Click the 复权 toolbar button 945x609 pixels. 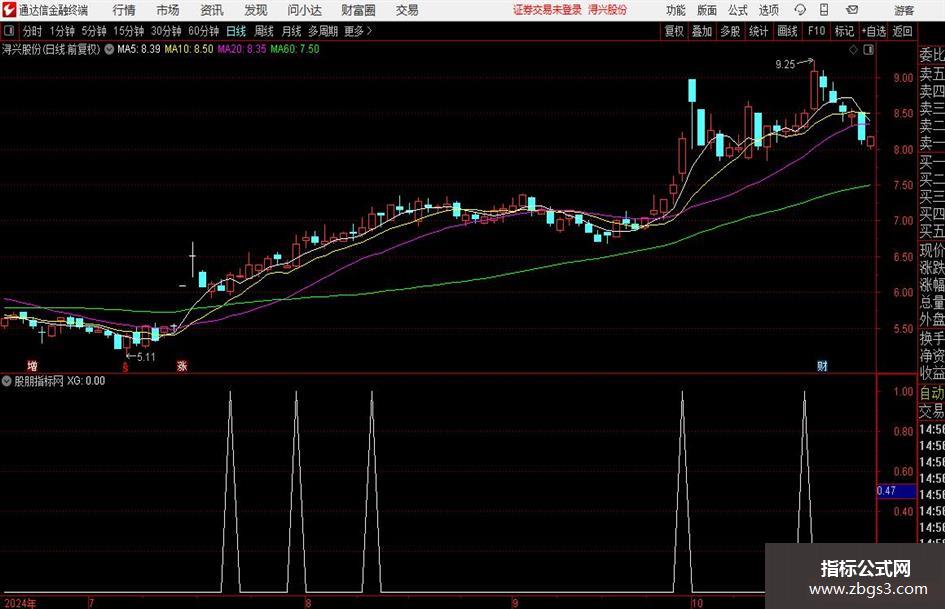coord(674,31)
